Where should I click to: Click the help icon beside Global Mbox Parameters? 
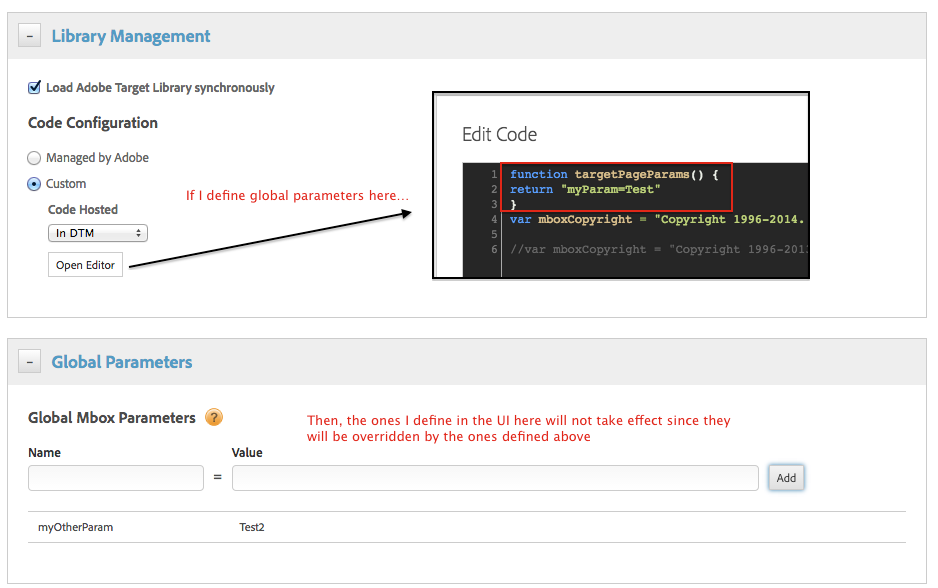pos(214,417)
